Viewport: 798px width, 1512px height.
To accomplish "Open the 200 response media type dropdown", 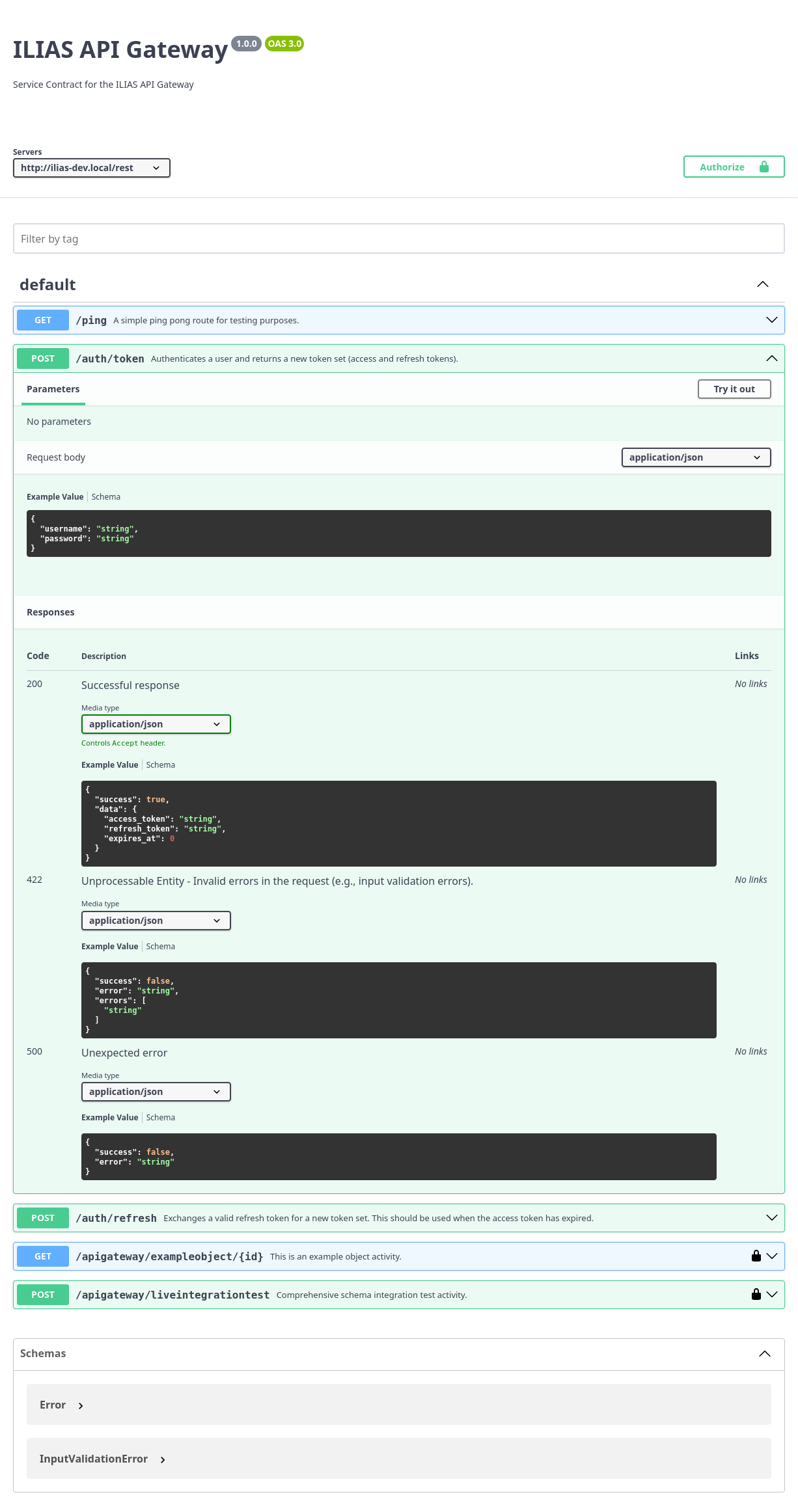I will tap(156, 724).
